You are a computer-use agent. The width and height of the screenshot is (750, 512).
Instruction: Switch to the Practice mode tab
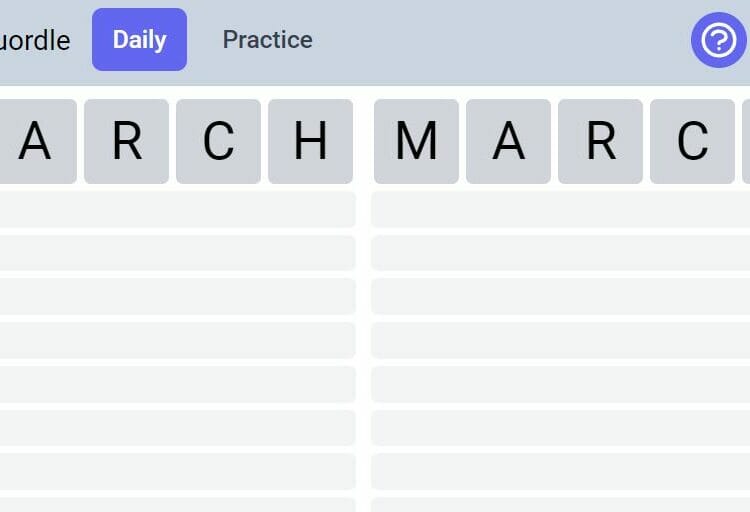pyautogui.click(x=267, y=39)
